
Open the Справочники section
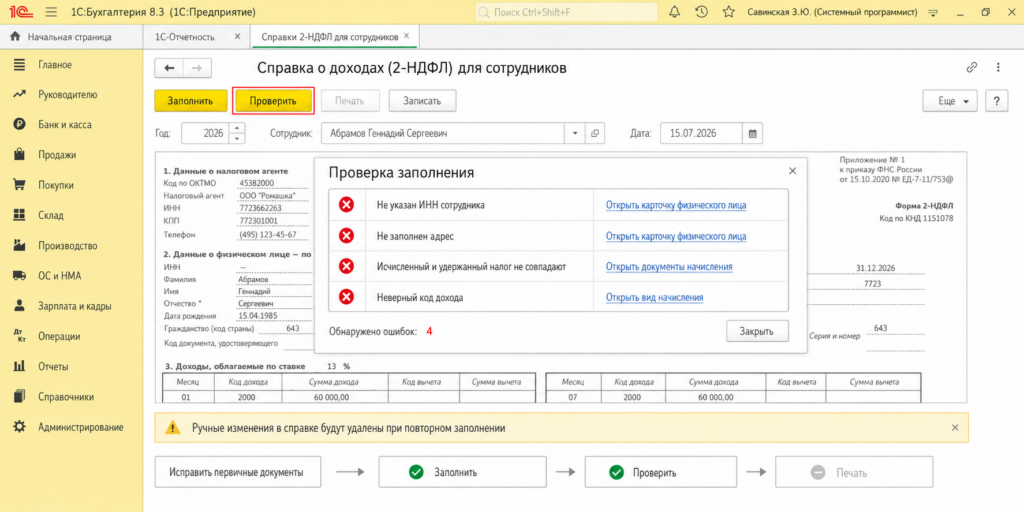[65, 396]
